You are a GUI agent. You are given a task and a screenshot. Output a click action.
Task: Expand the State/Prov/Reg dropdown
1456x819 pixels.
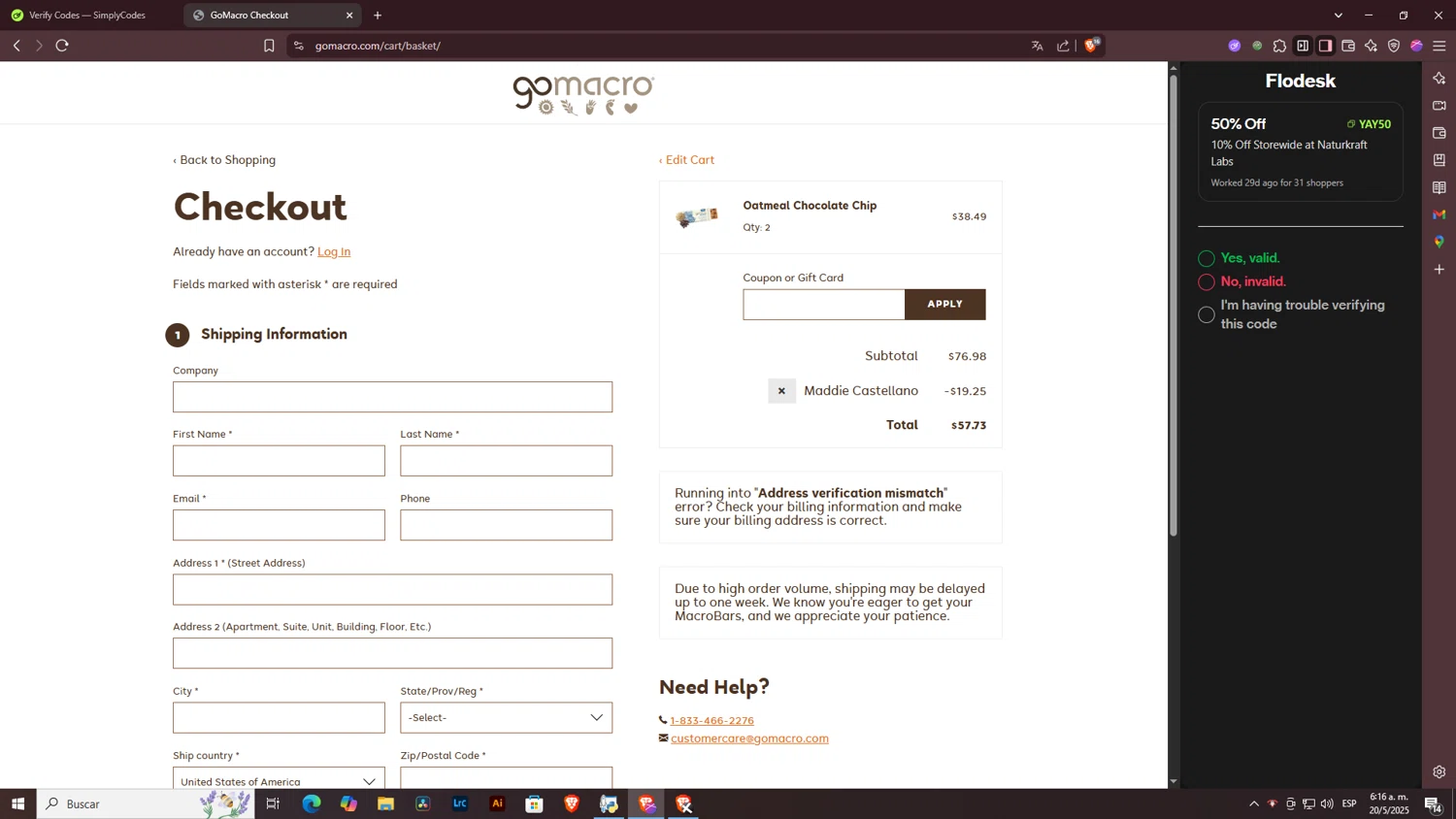click(506, 717)
